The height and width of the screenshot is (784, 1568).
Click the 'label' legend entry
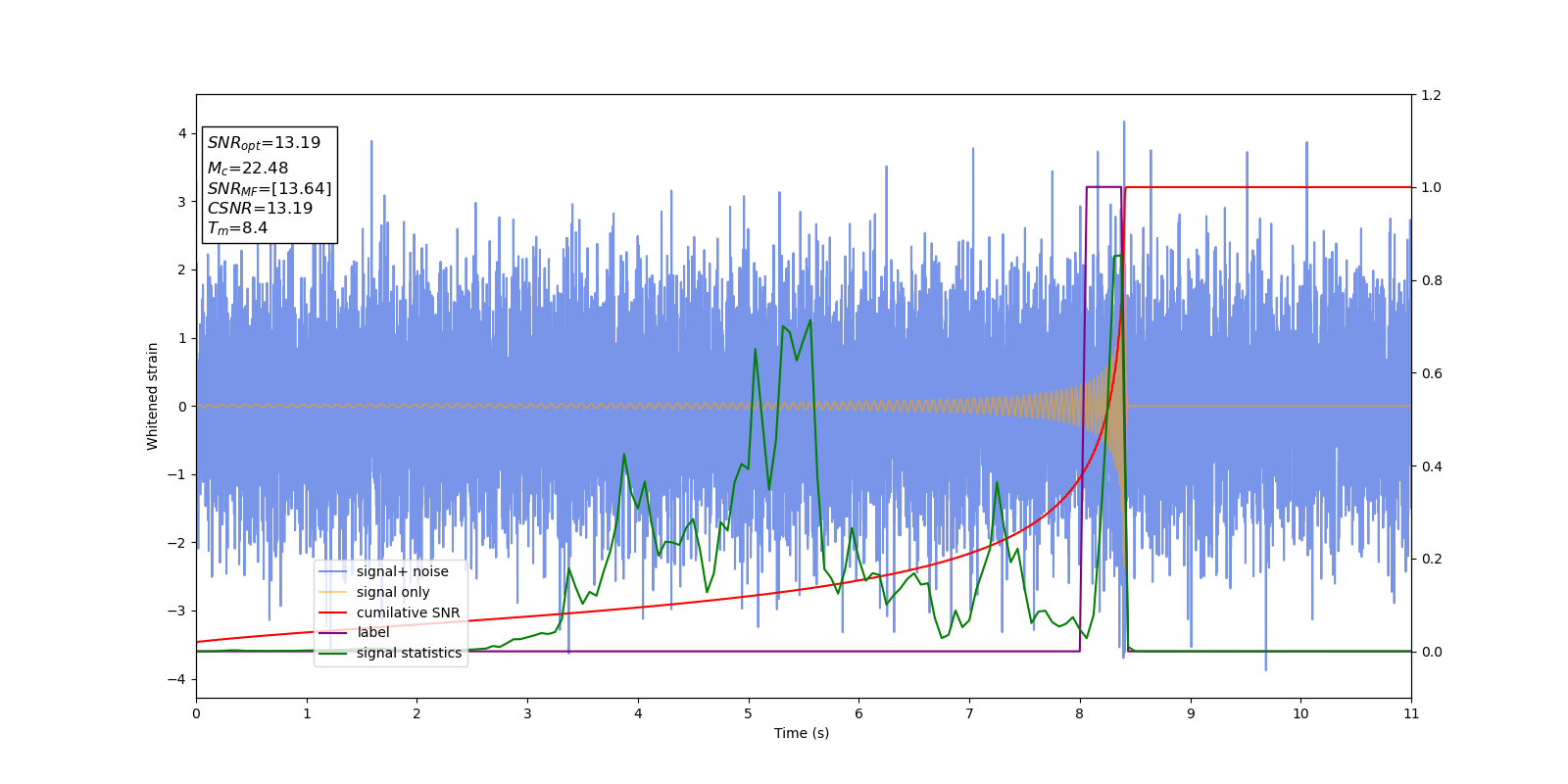[356, 633]
